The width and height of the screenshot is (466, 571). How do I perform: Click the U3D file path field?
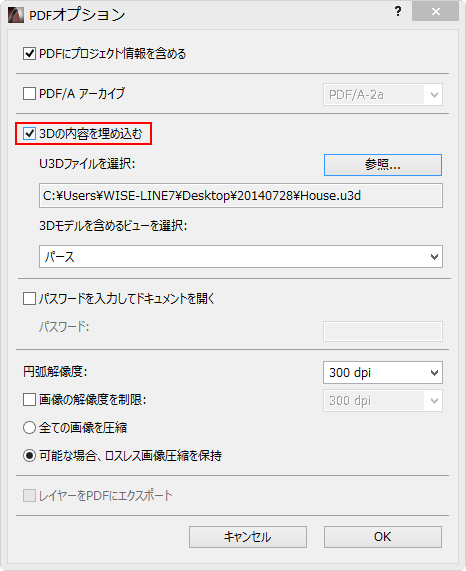(241, 196)
